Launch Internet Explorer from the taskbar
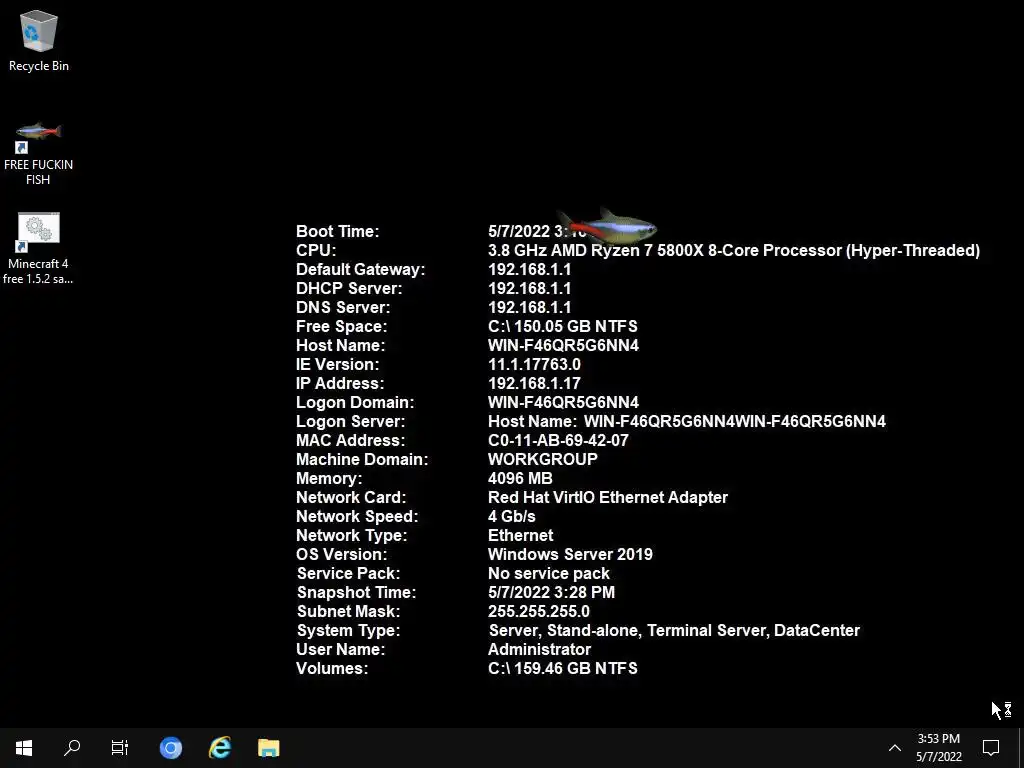 click(220, 748)
